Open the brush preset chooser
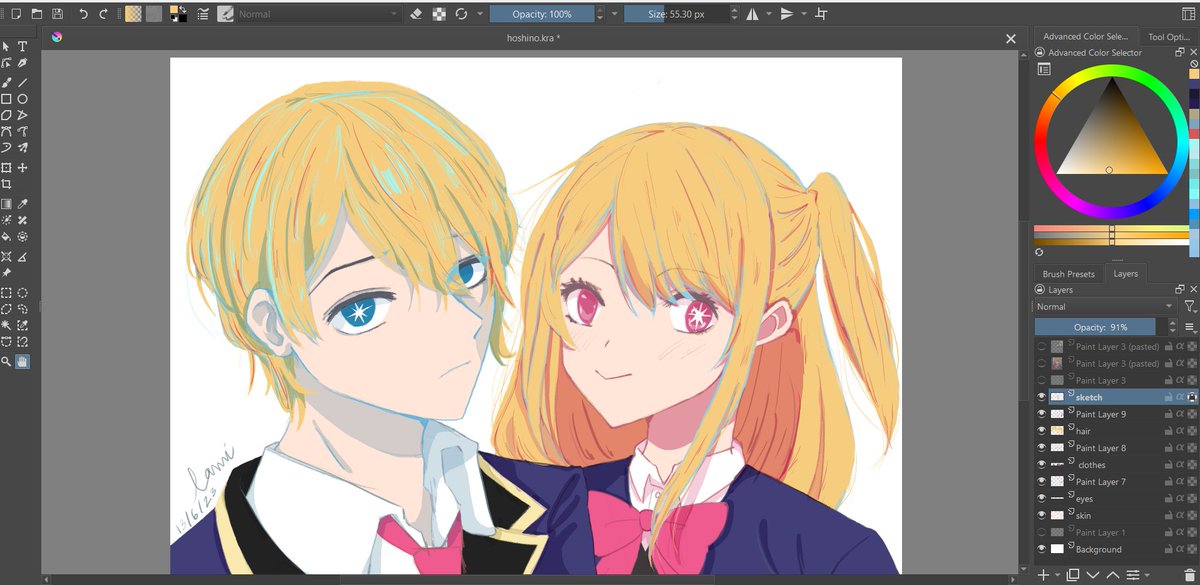Viewport: 1200px width, 585px height. [225, 14]
